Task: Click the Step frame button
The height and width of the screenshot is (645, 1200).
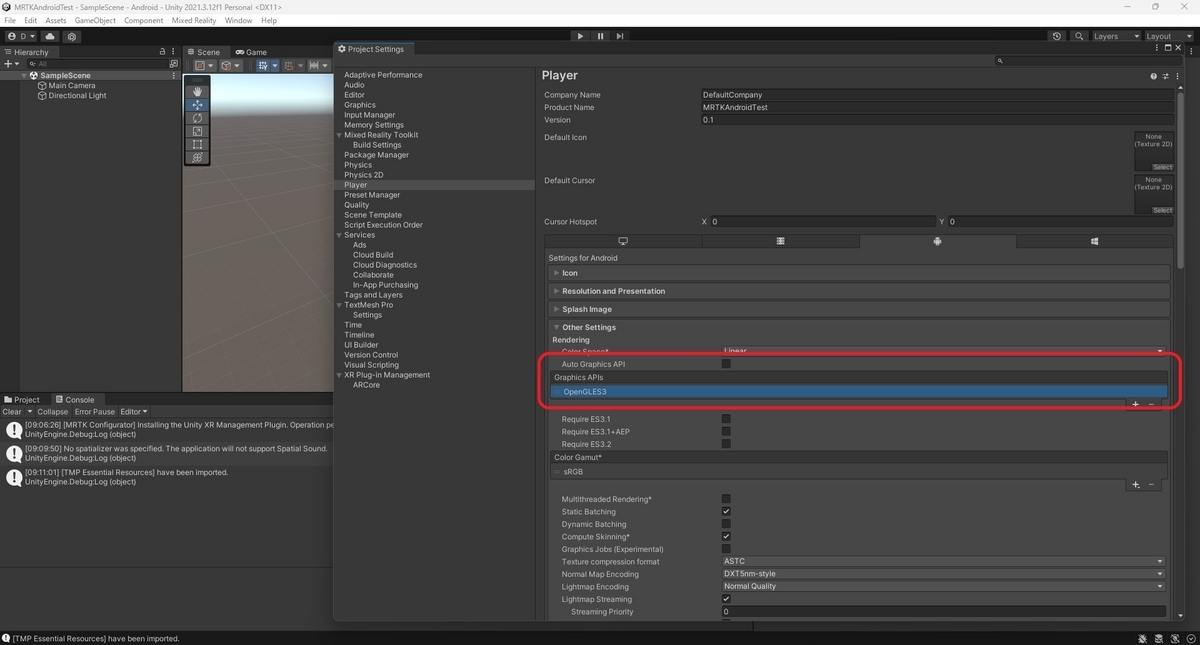Action: tap(620, 36)
